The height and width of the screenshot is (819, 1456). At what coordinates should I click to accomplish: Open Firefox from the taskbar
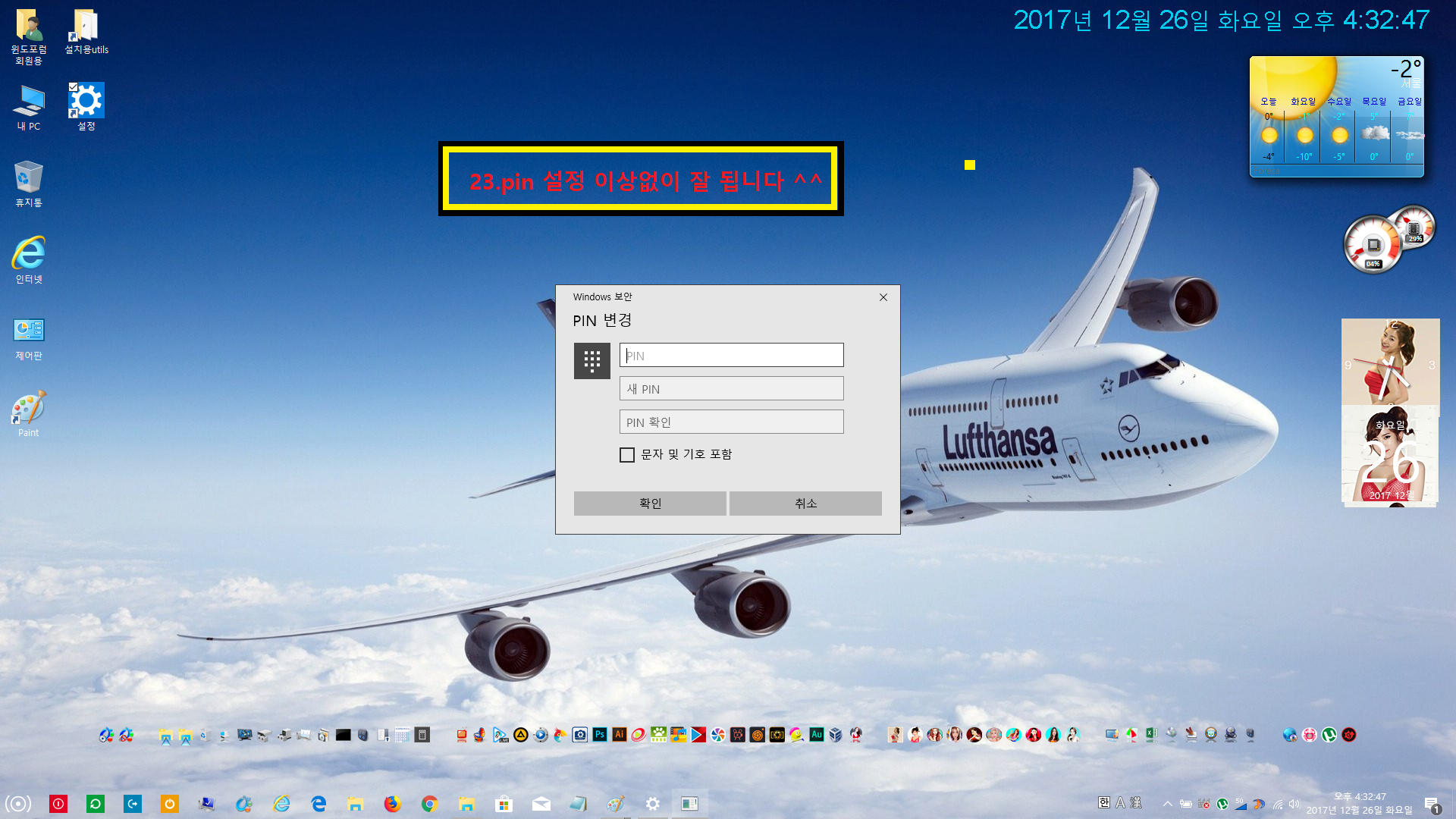392,804
